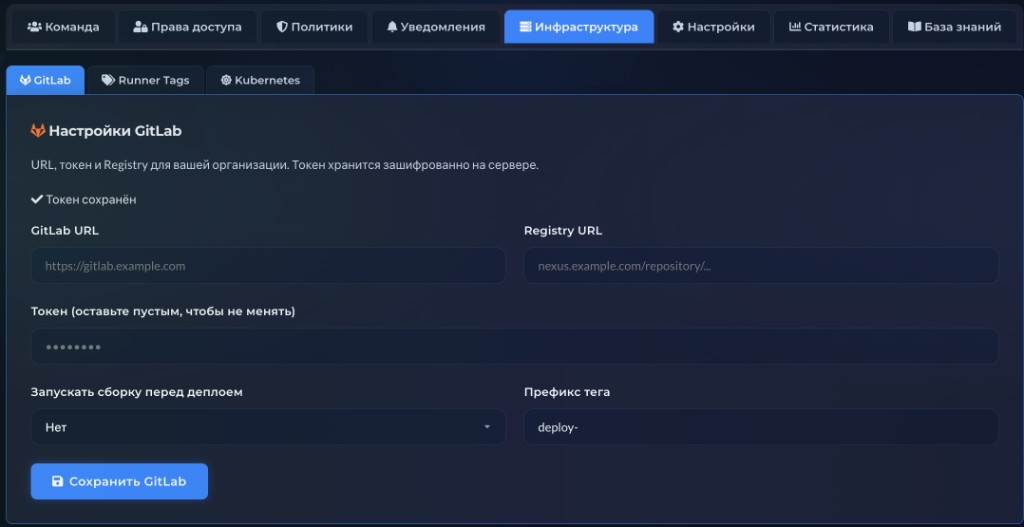Screen dimensions: 1024x527
Task: Click the shield icon on Политики
Action: pos(282,27)
